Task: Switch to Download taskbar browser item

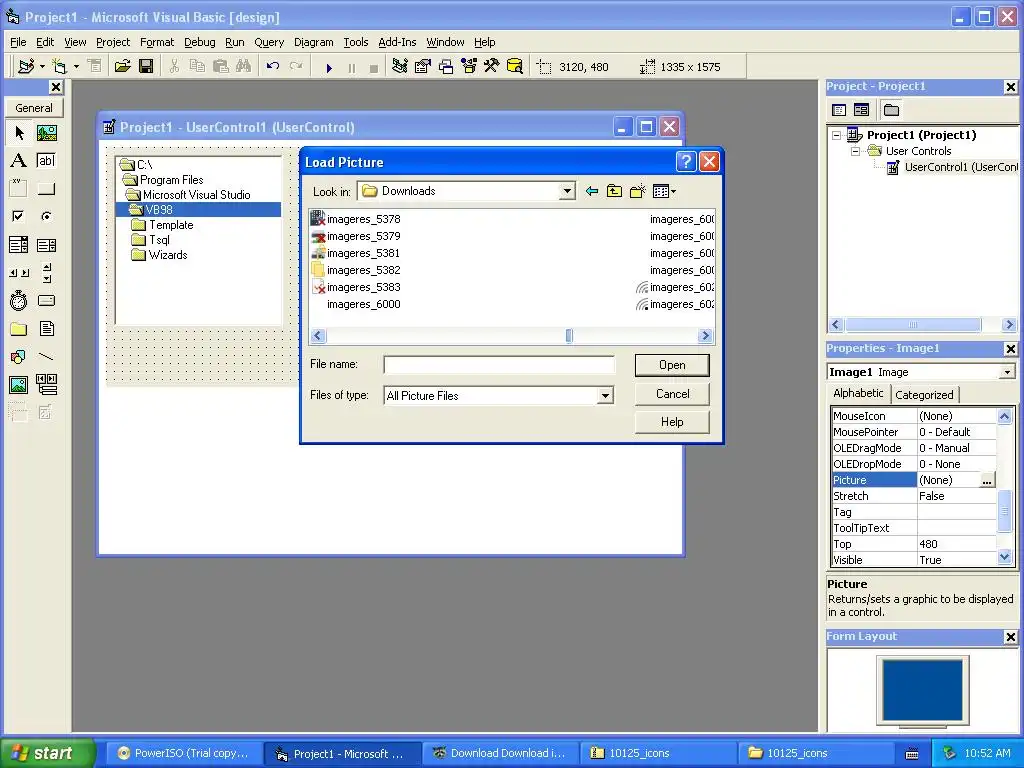Action: click(x=499, y=753)
